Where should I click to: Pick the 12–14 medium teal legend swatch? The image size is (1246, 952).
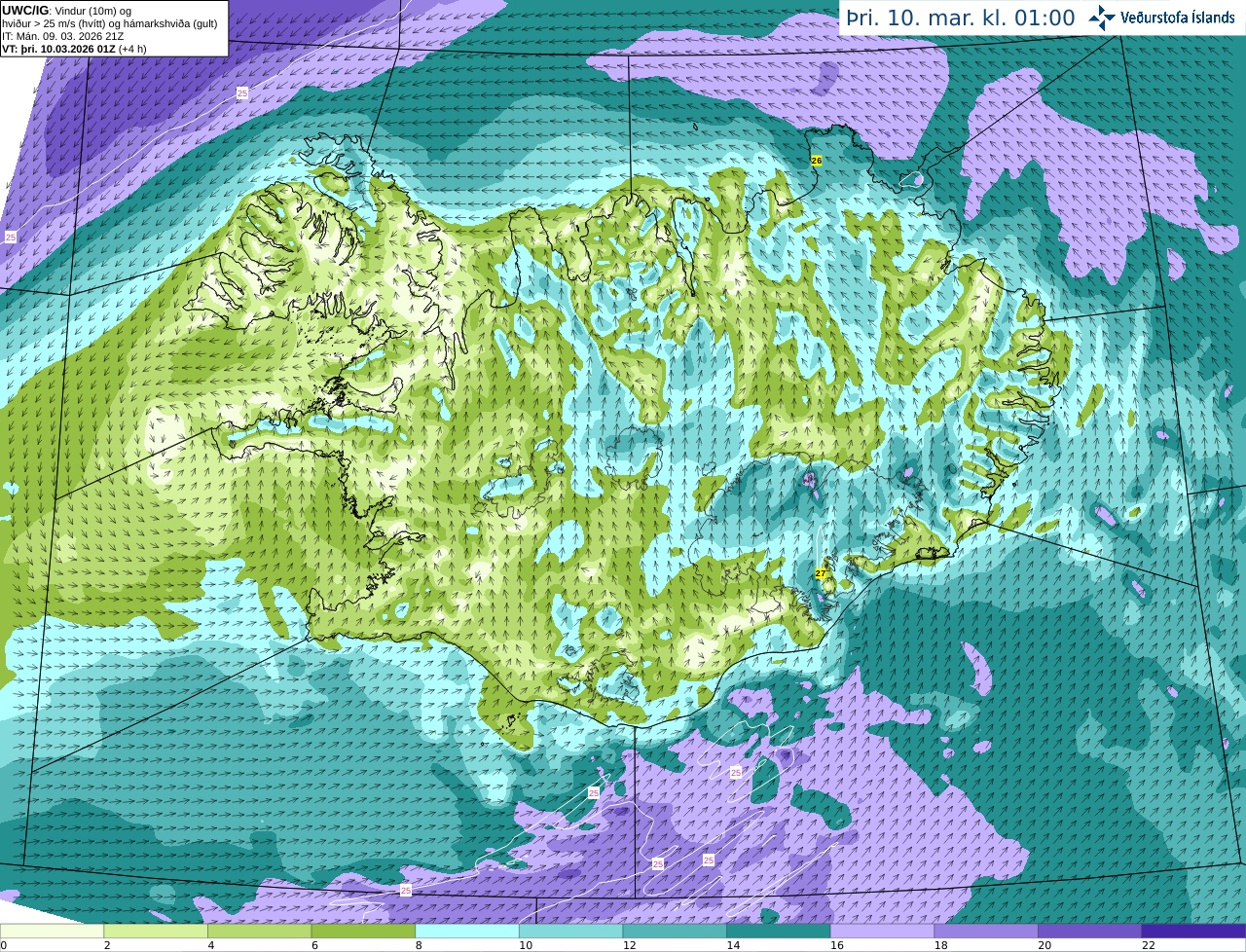click(x=675, y=931)
